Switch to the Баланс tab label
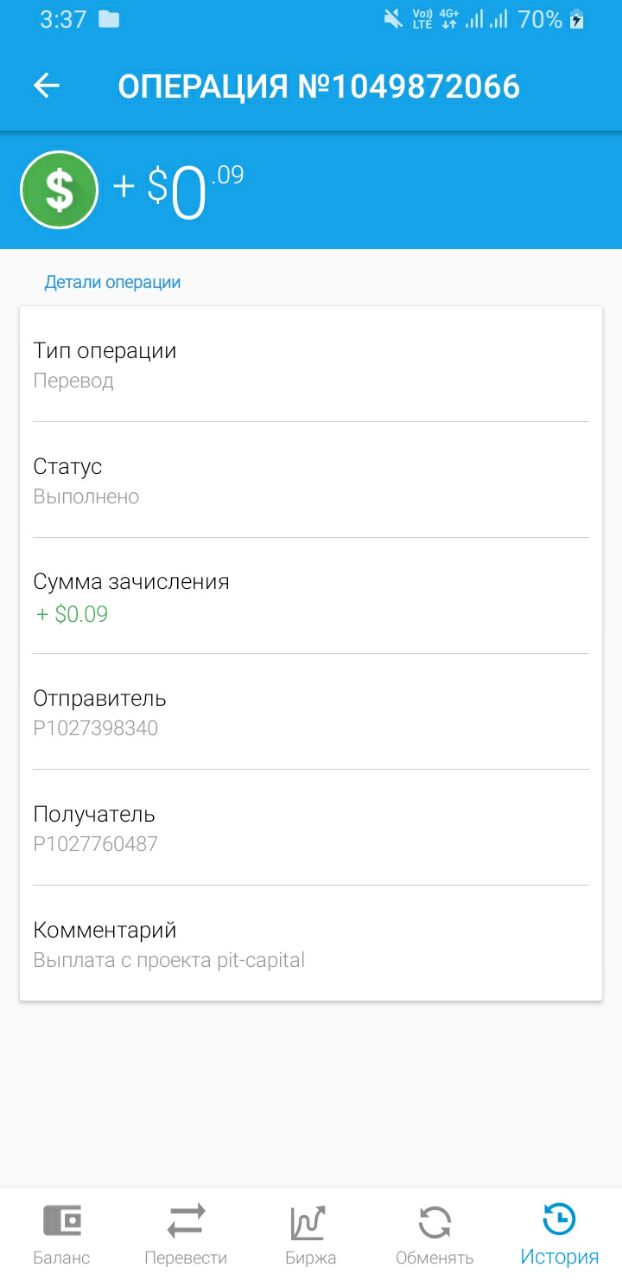Image resolution: width=622 pixels, height=1280 pixels. (62, 1258)
